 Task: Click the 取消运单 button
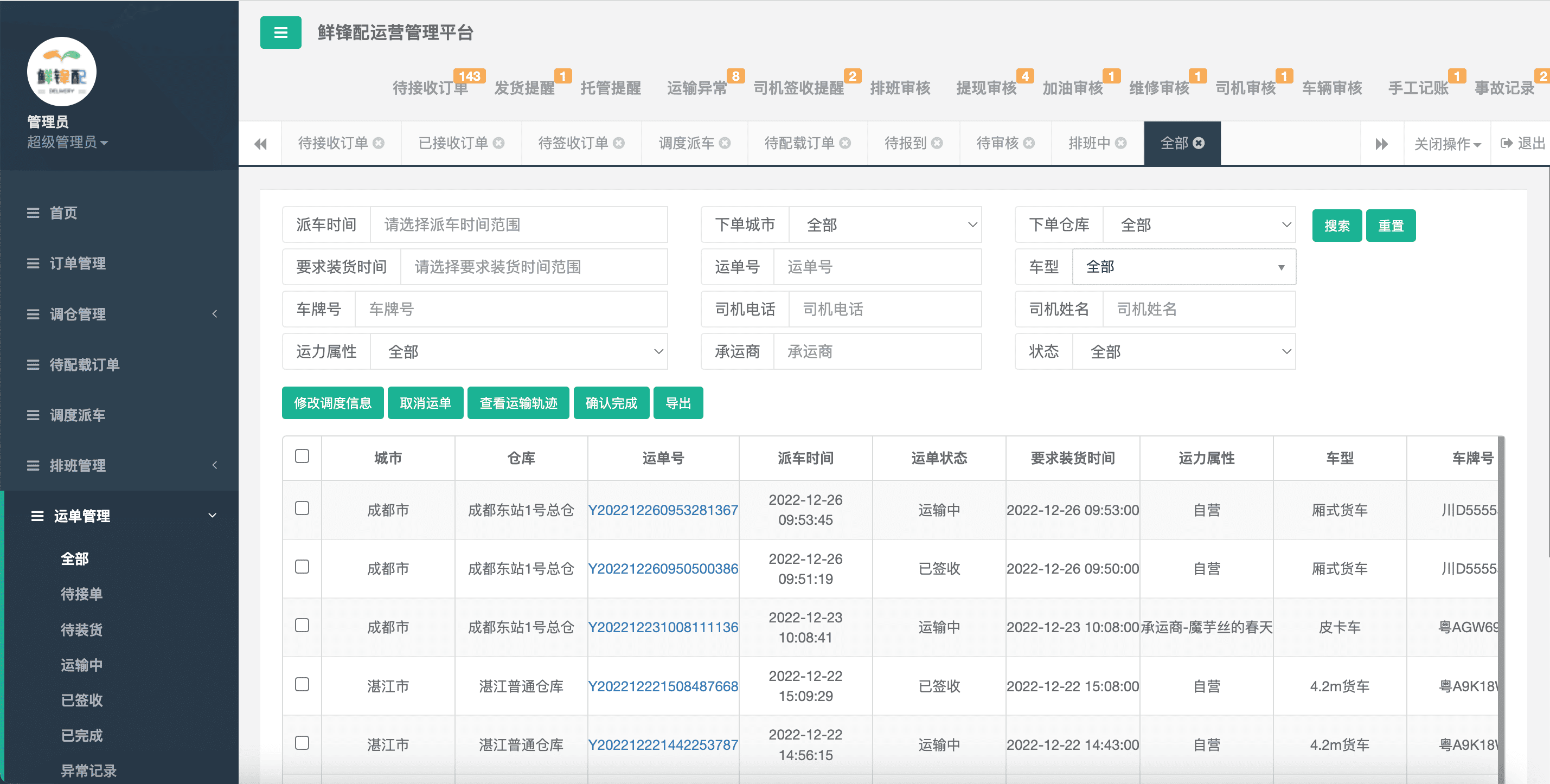[425, 403]
